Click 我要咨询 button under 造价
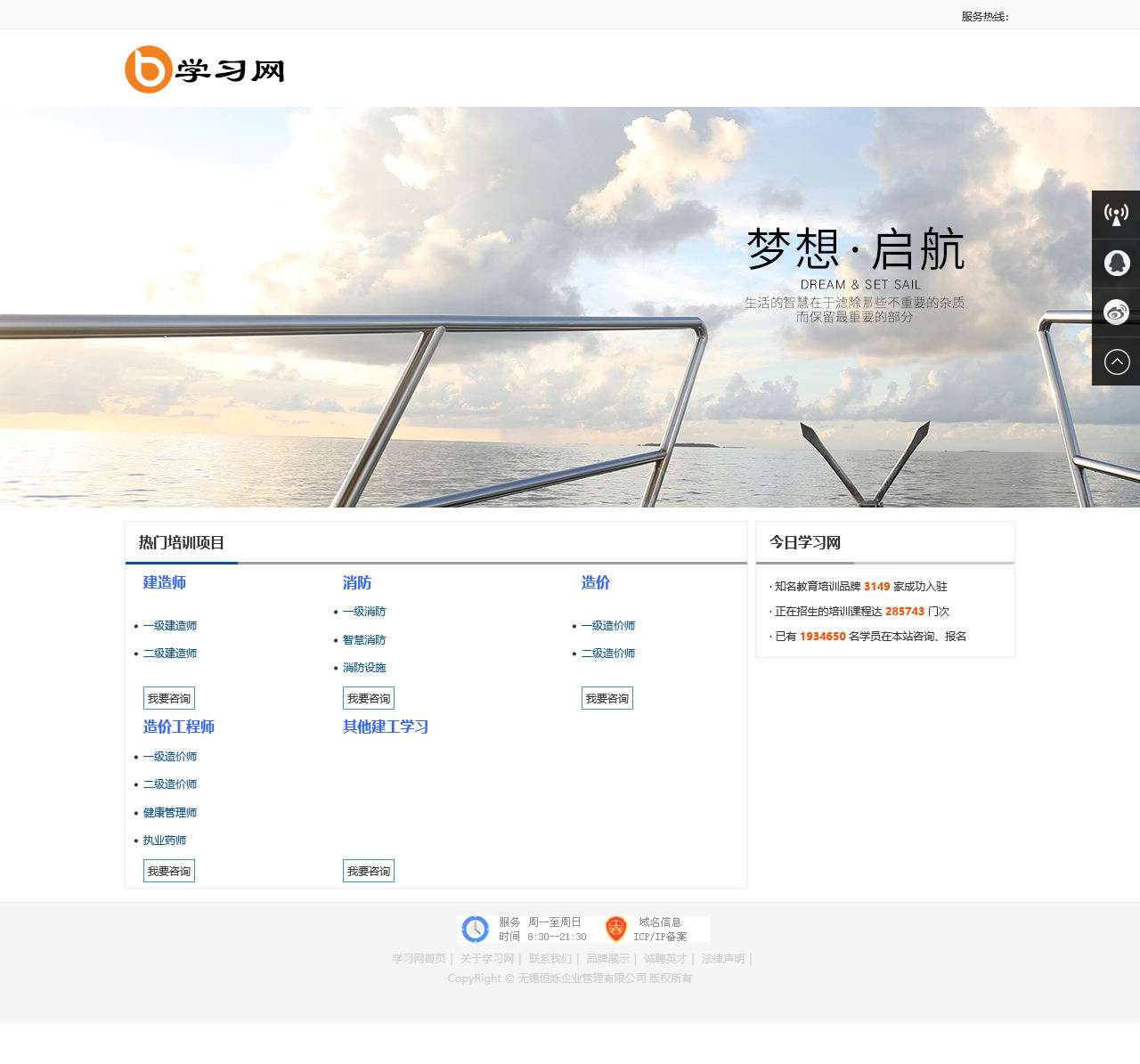Screen dimensions: 1140x1064 (607, 698)
